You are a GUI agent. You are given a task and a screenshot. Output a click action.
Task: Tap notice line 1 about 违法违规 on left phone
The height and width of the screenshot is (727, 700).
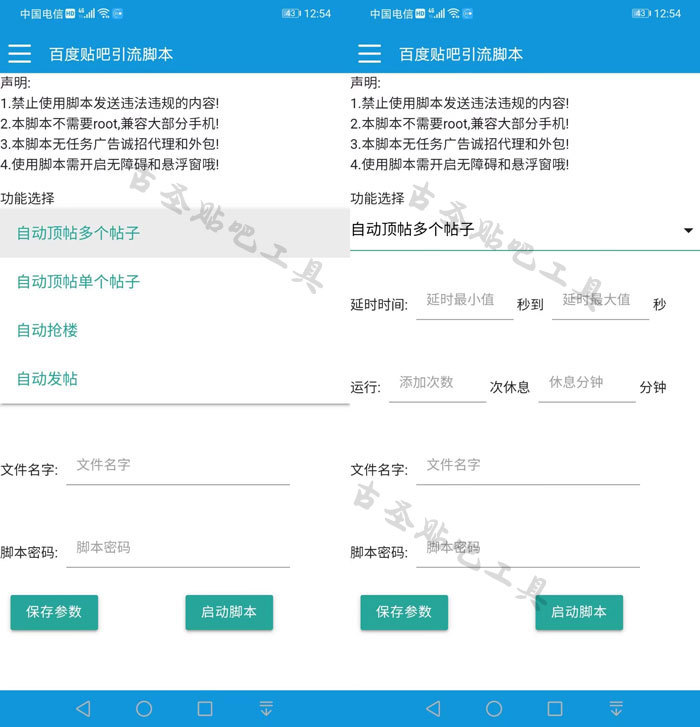tap(109, 103)
